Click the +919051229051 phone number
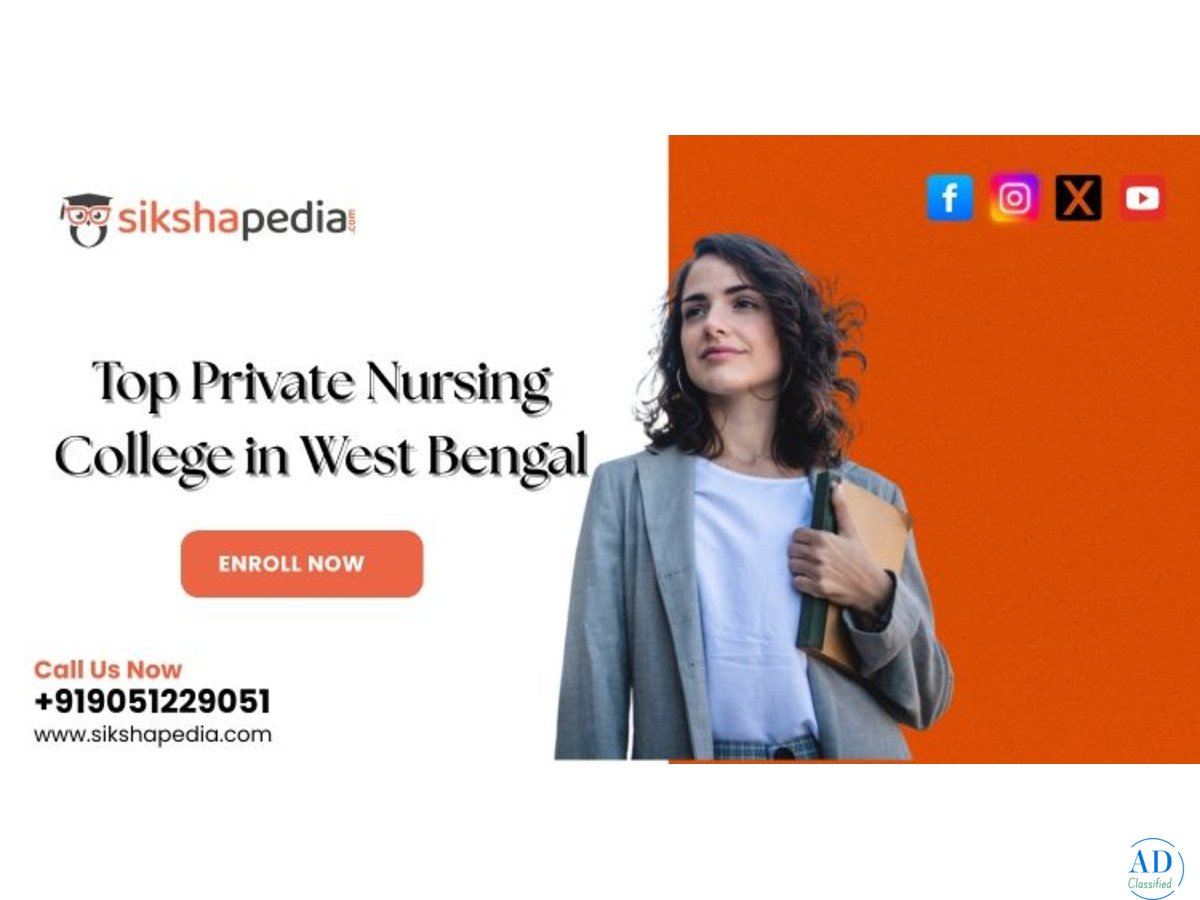1200x900 pixels. tap(152, 702)
